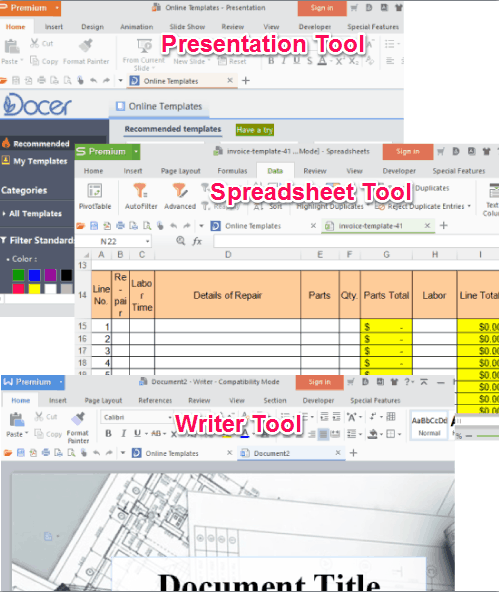The image size is (499, 592).
Task: Add new tab with plus in Writer
Action: pos(353,453)
